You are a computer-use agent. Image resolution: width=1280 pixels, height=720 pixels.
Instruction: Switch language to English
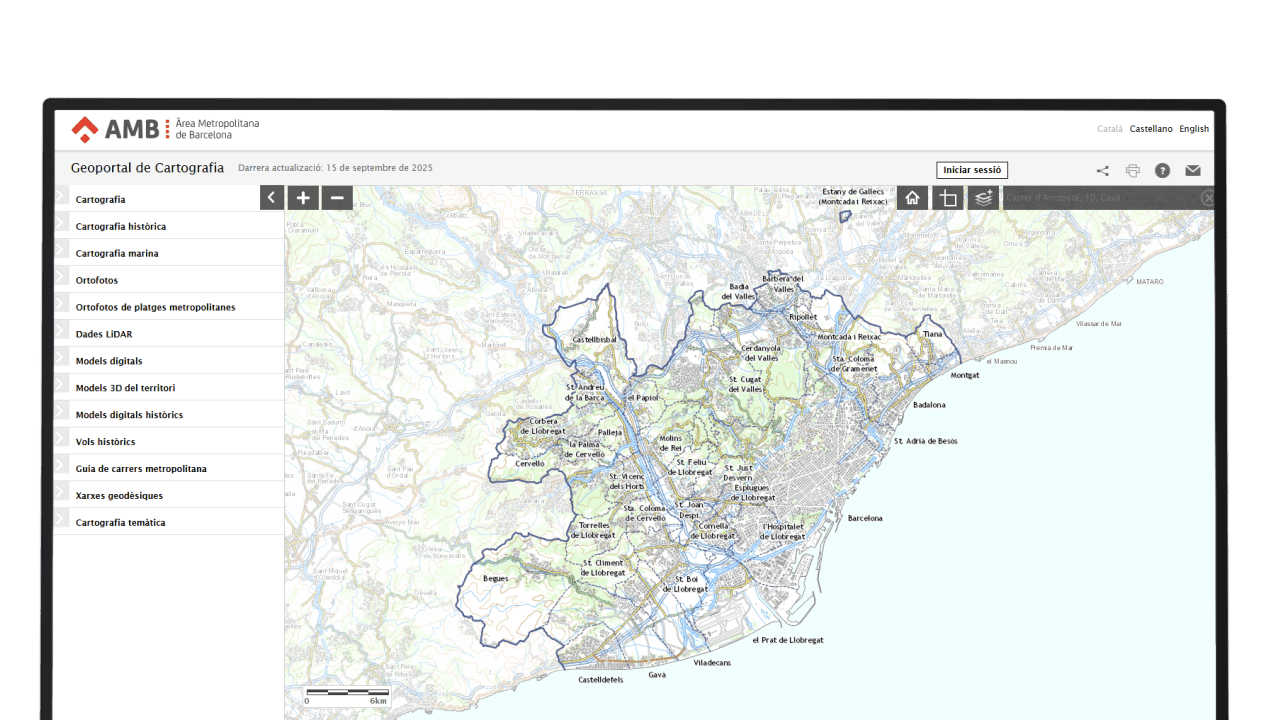(1193, 128)
